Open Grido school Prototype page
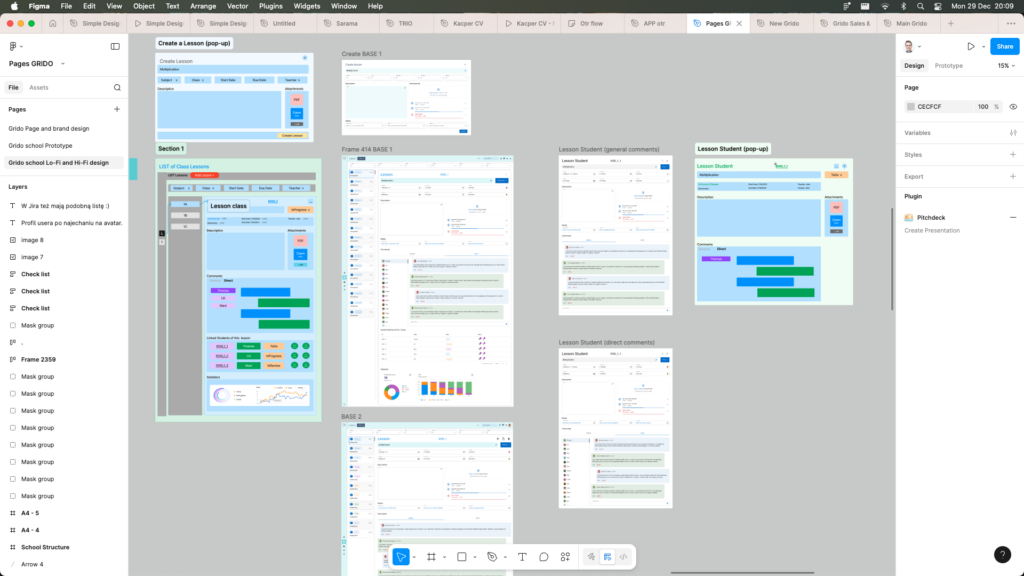The image size is (1024, 576). (40, 145)
